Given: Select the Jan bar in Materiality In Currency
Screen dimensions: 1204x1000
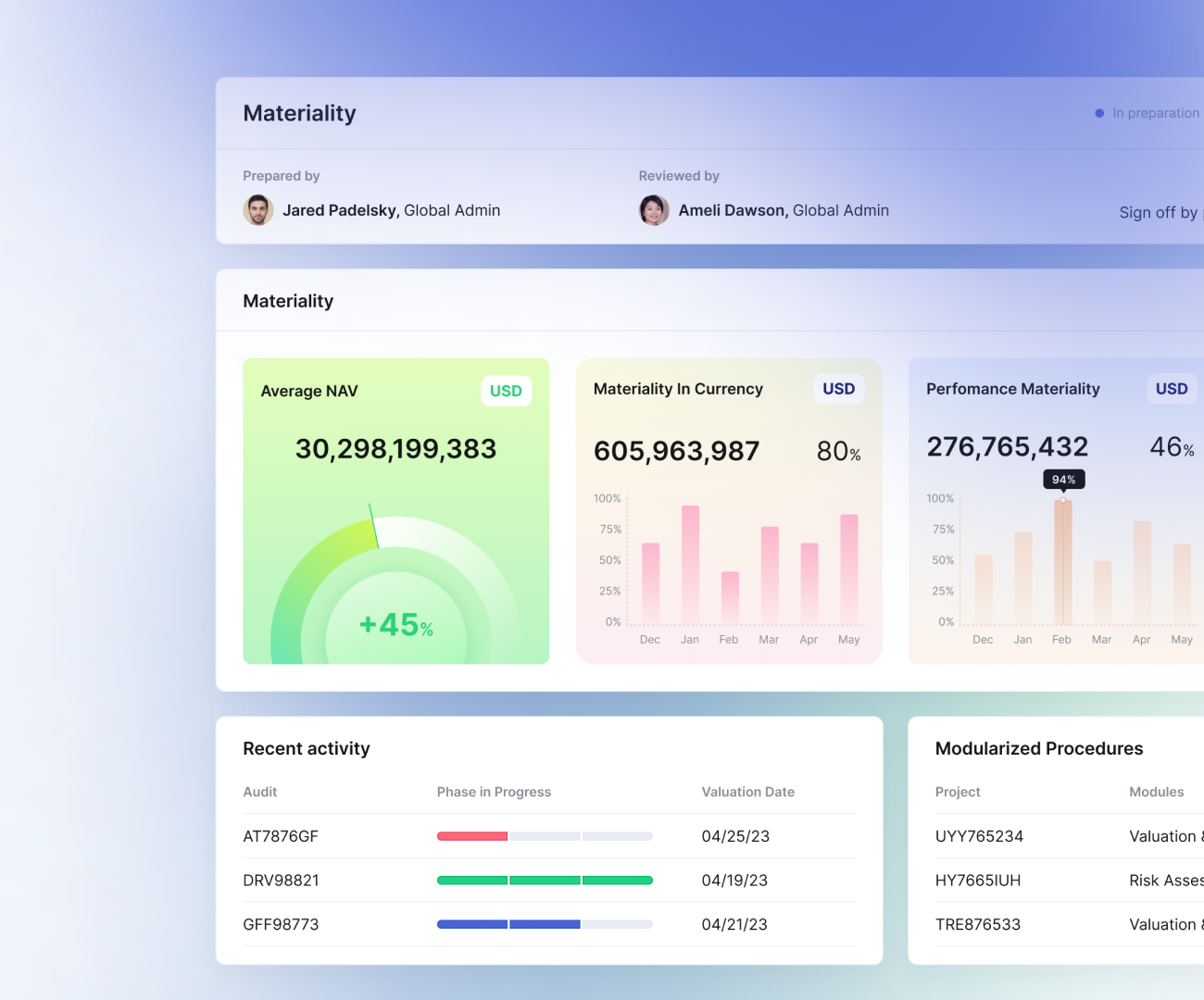Looking at the screenshot, I should 690,564.
